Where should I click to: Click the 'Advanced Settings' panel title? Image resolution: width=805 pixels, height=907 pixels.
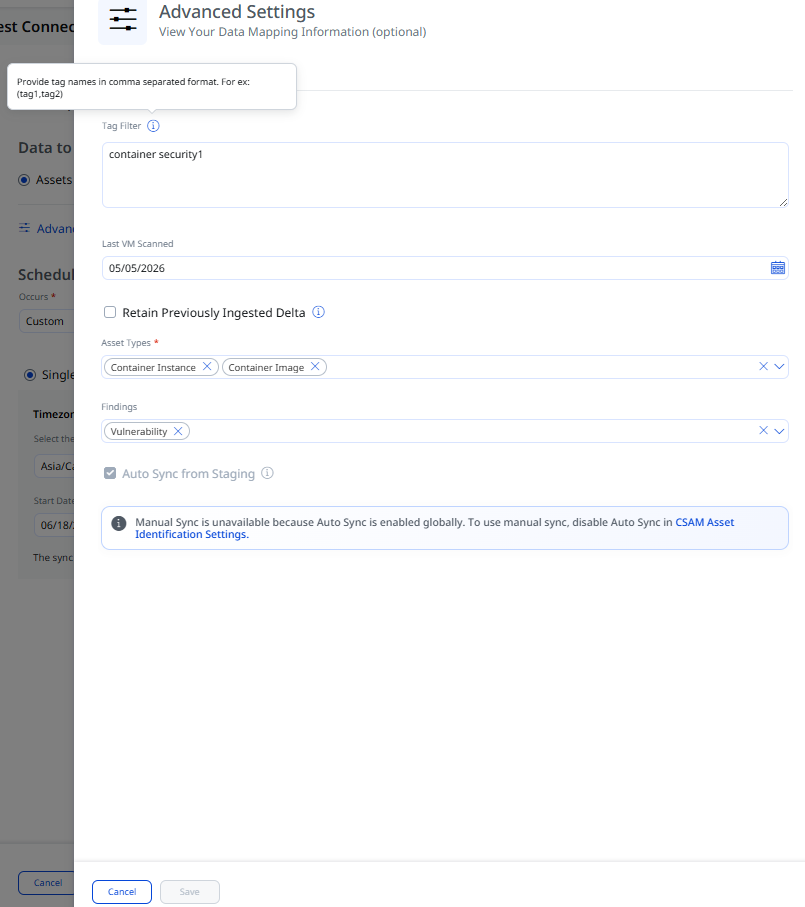point(237,12)
